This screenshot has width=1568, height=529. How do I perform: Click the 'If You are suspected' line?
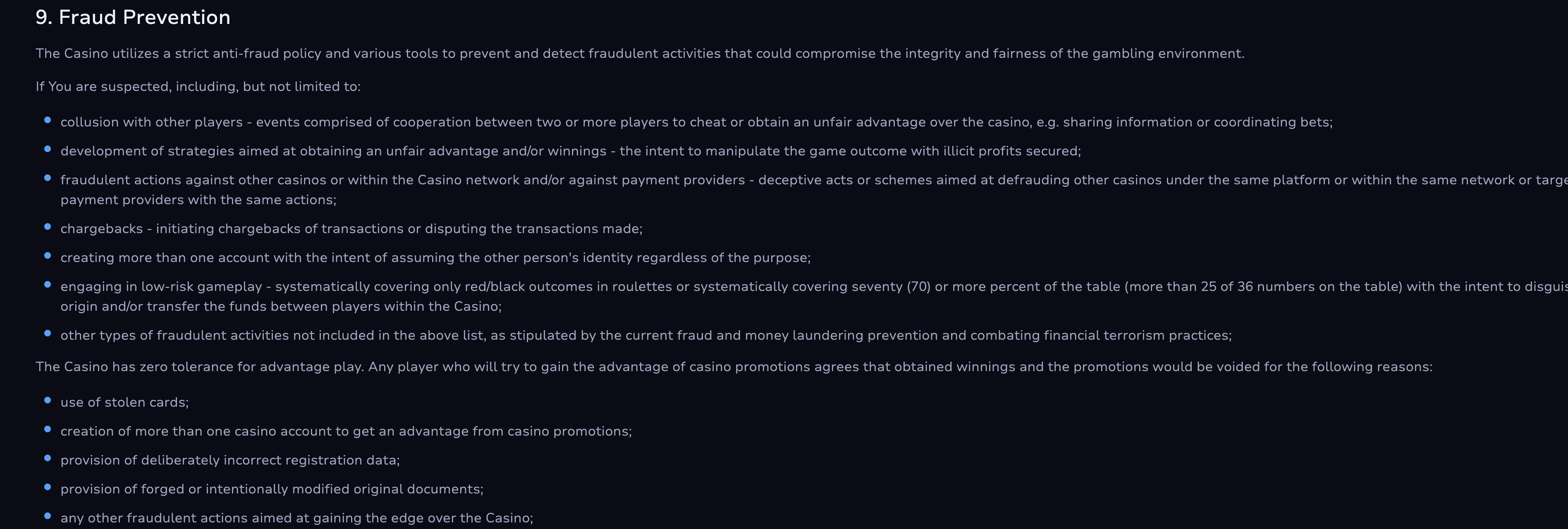pyautogui.click(x=198, y=86)
